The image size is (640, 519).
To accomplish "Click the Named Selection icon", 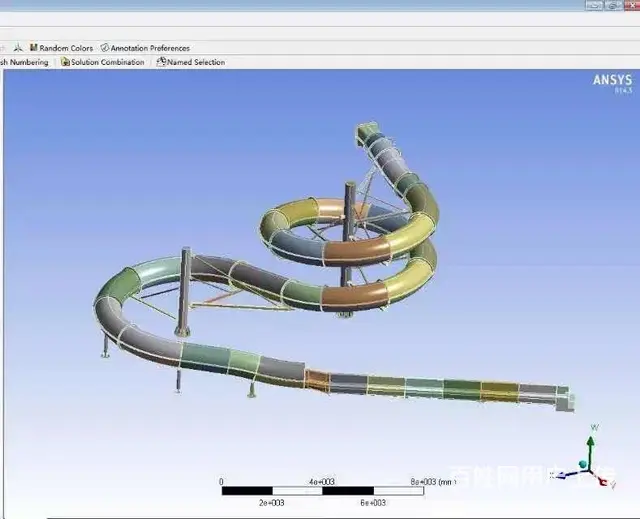I will tap(161, 62).
